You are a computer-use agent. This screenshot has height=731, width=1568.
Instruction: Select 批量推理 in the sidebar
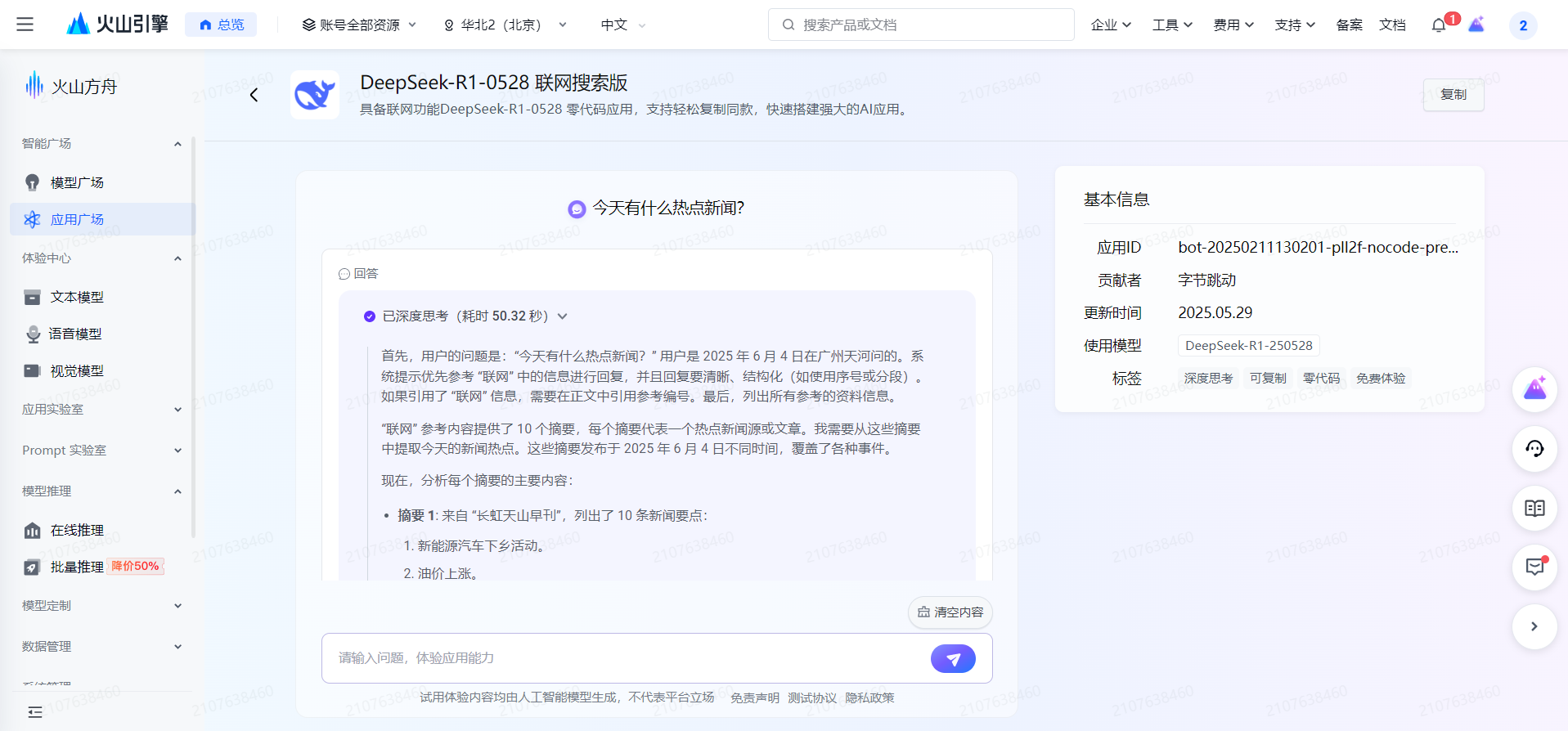102,567
